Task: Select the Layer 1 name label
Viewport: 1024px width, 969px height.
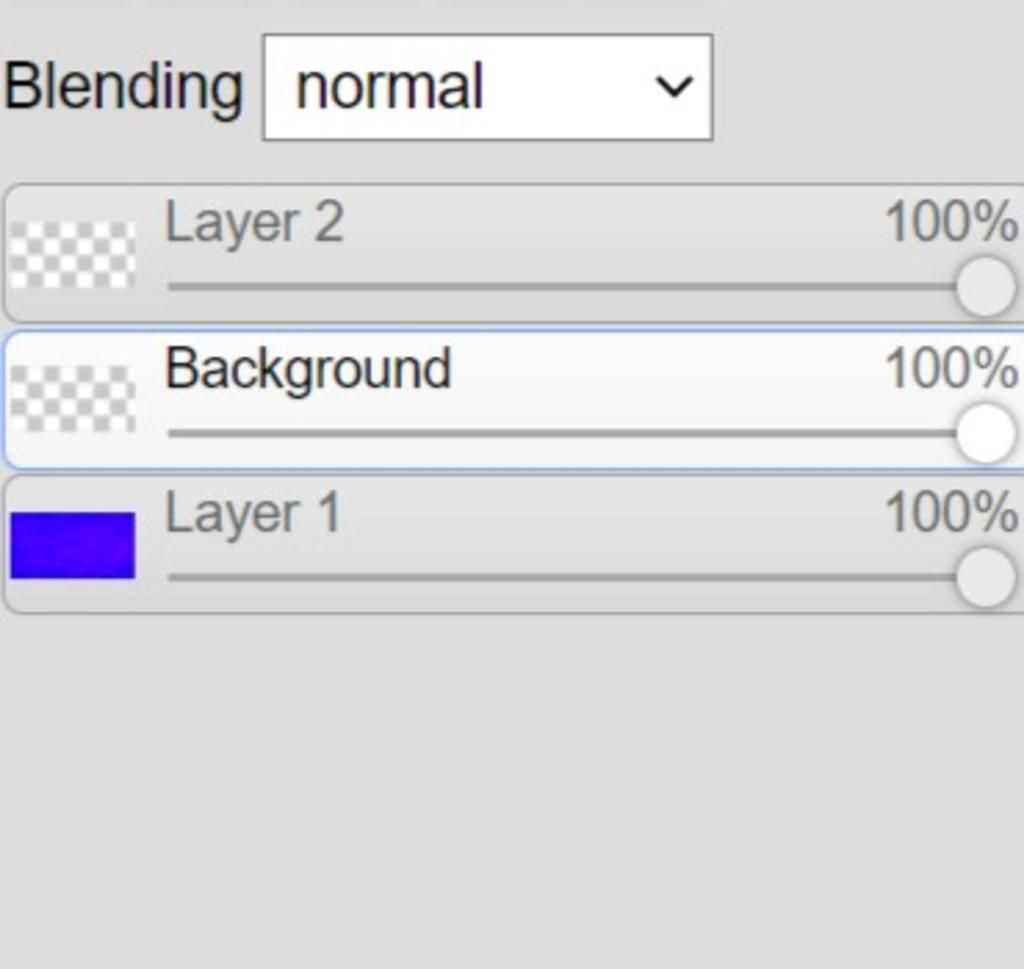Action: 253,514
